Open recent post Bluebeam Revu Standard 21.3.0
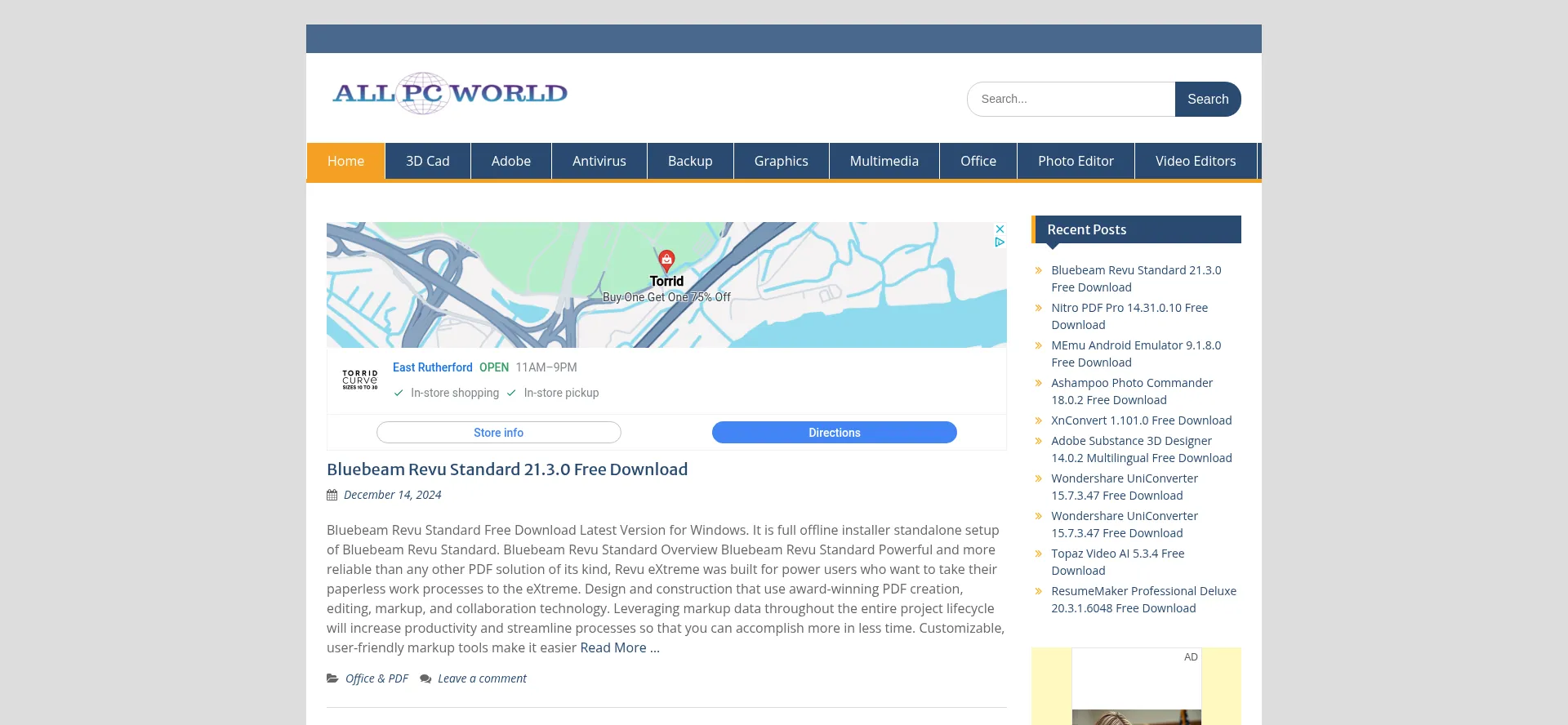The image size is (1568, 725). click(x=1136, y=278)
